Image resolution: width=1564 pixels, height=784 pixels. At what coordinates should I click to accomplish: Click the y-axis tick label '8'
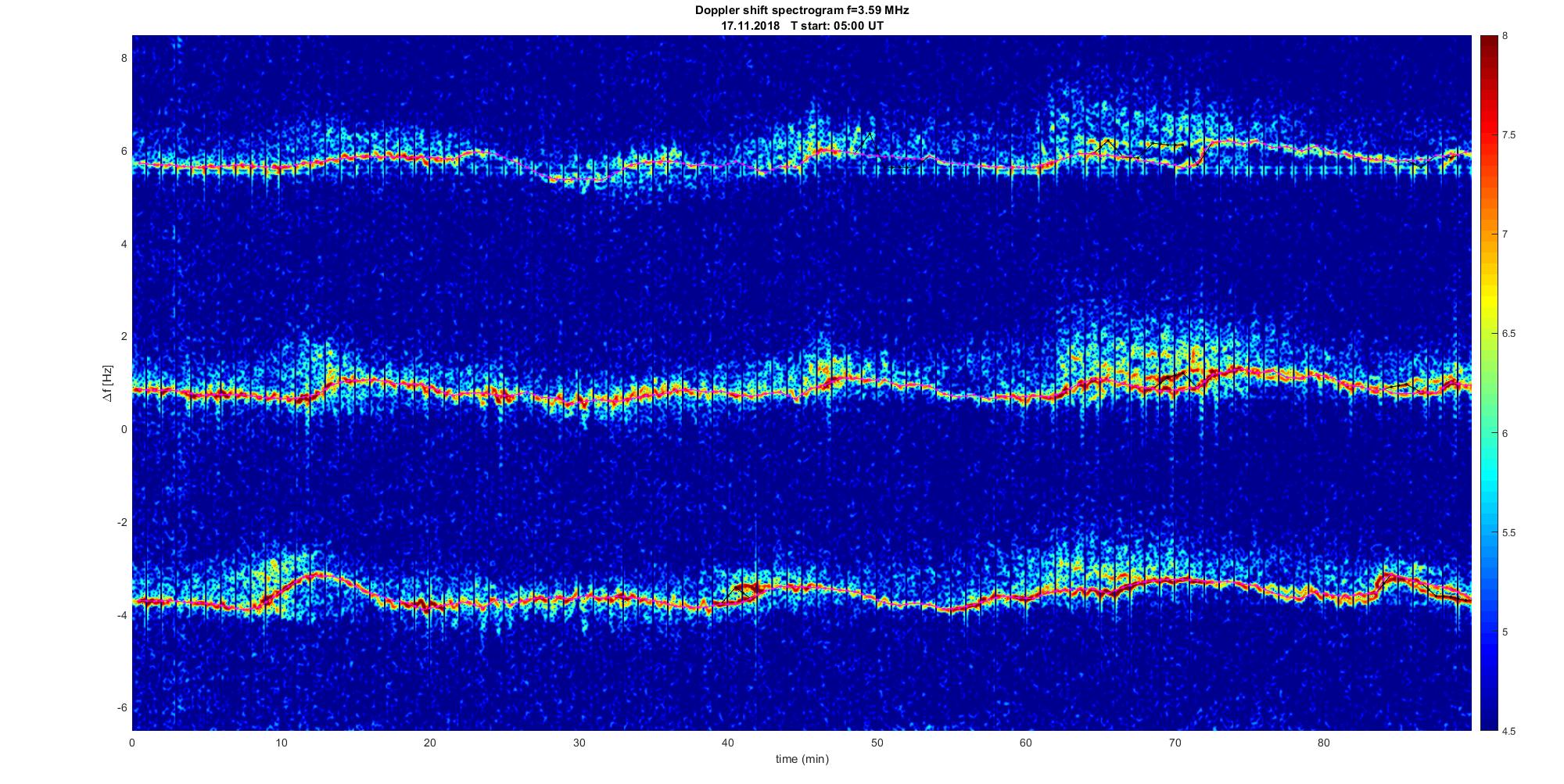pyautogui.click(x=124, y=58)
